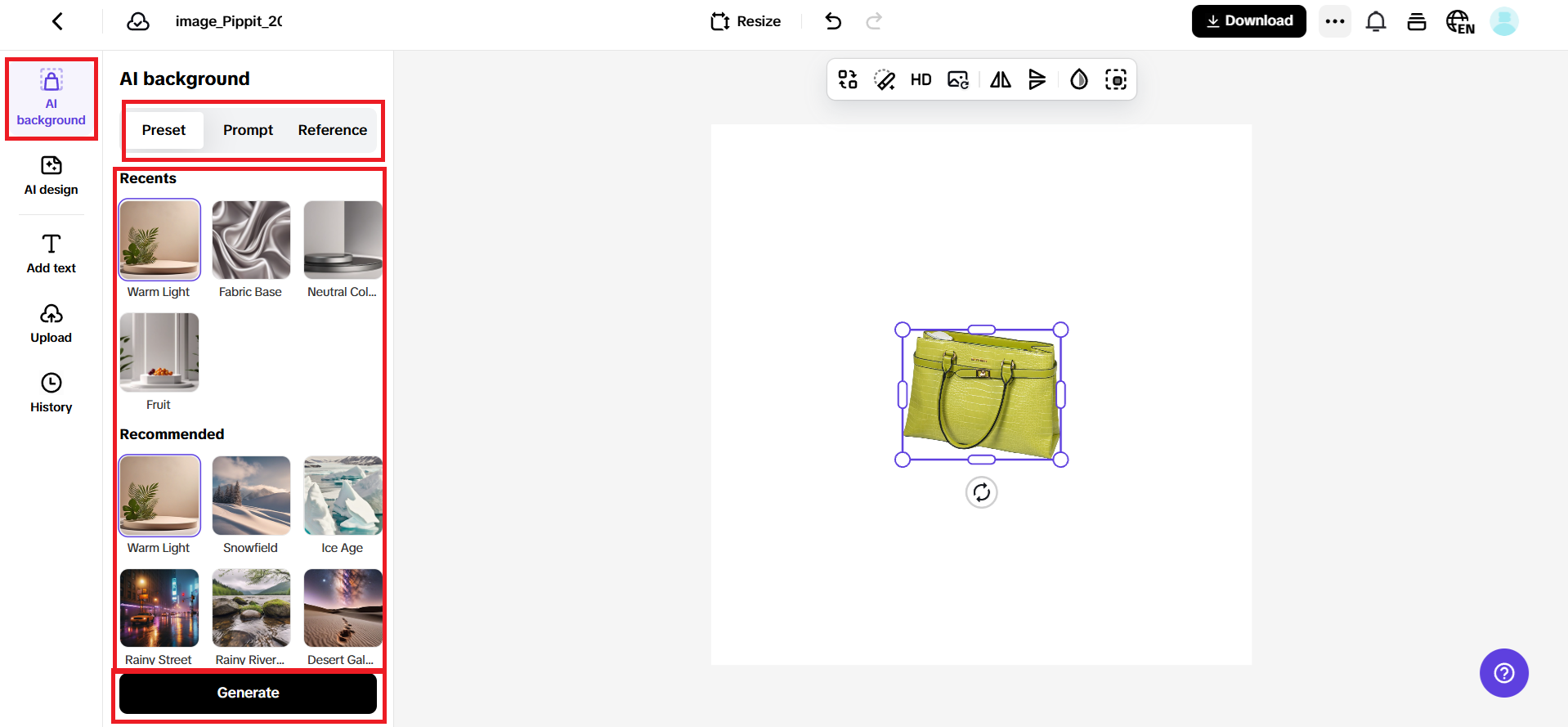
Task: Select the green handbag image on the canvas
Action: click(982, 394)
